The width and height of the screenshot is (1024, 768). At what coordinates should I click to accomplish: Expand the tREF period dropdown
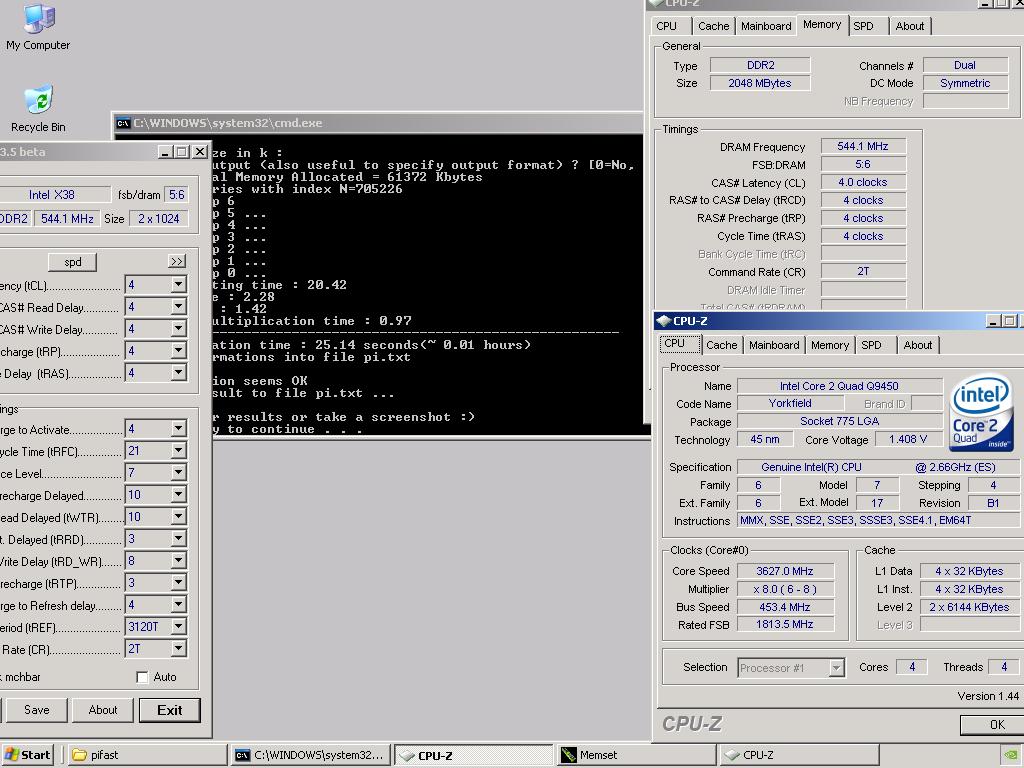(178, 626)
